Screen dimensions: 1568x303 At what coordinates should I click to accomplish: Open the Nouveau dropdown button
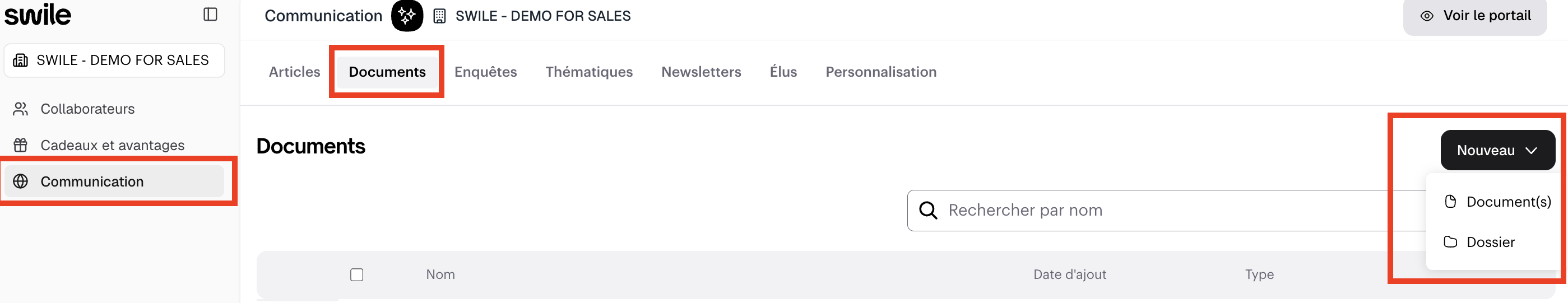tap(1497, 150)
